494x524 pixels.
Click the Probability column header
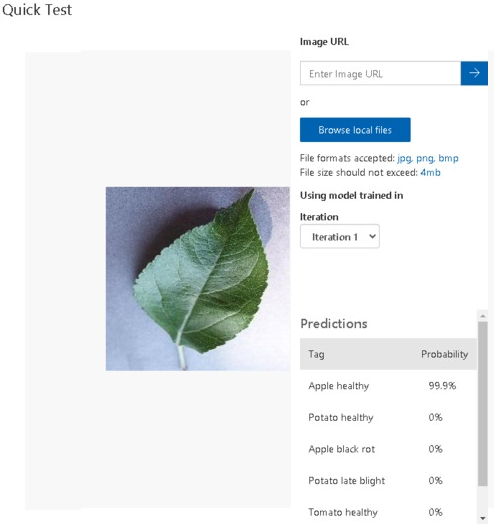(445, 354)
